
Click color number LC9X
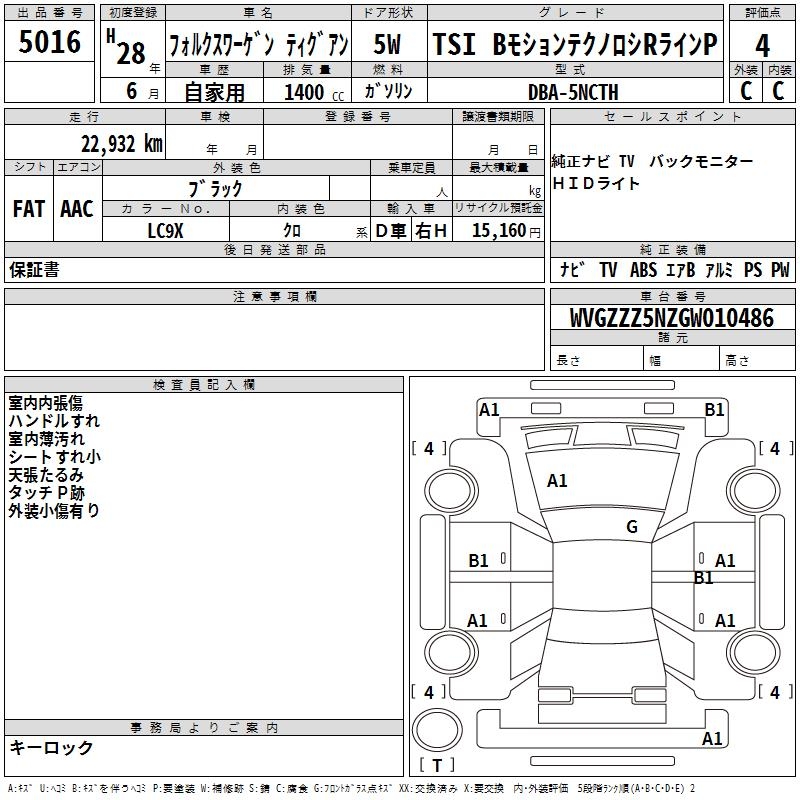click(x=165, y=231)
